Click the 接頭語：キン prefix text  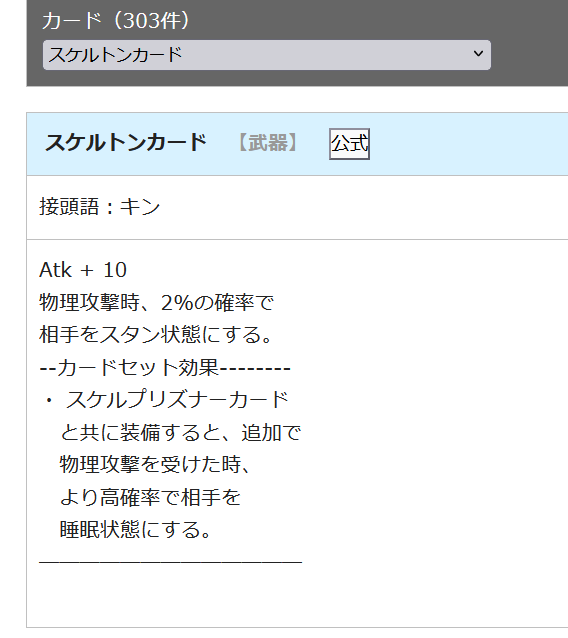pyautogui.click(x=100, y=206)
